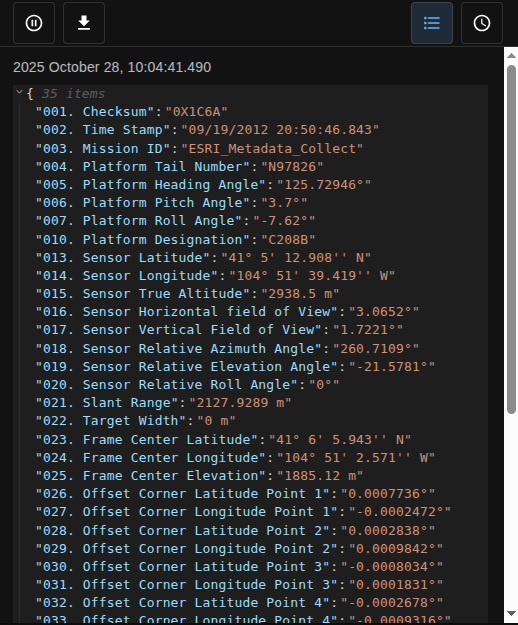Click the Platform Tail Number entry
Image resolution: width=518 pixels, height=625 pixels.
(179, 167)
